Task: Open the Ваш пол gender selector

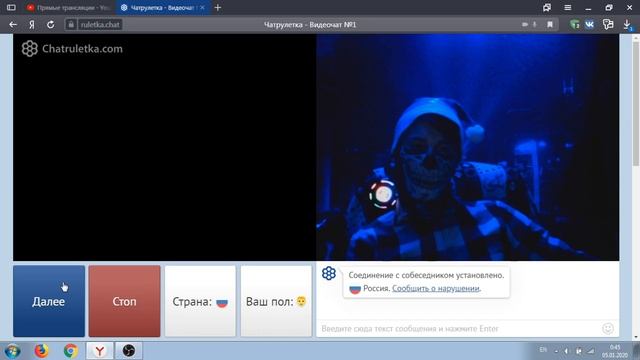Action: pos(276,301)
